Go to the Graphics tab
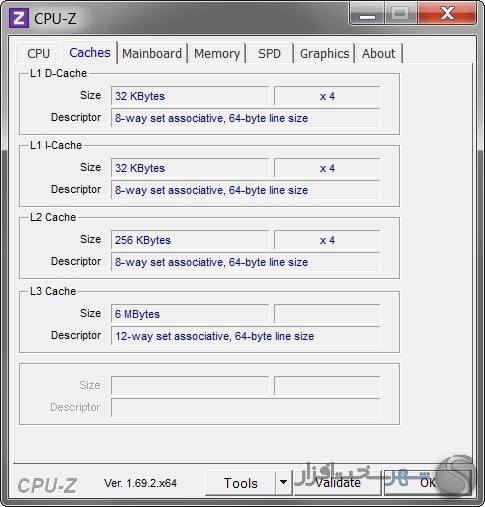485x507 pixels. [324, 53]
